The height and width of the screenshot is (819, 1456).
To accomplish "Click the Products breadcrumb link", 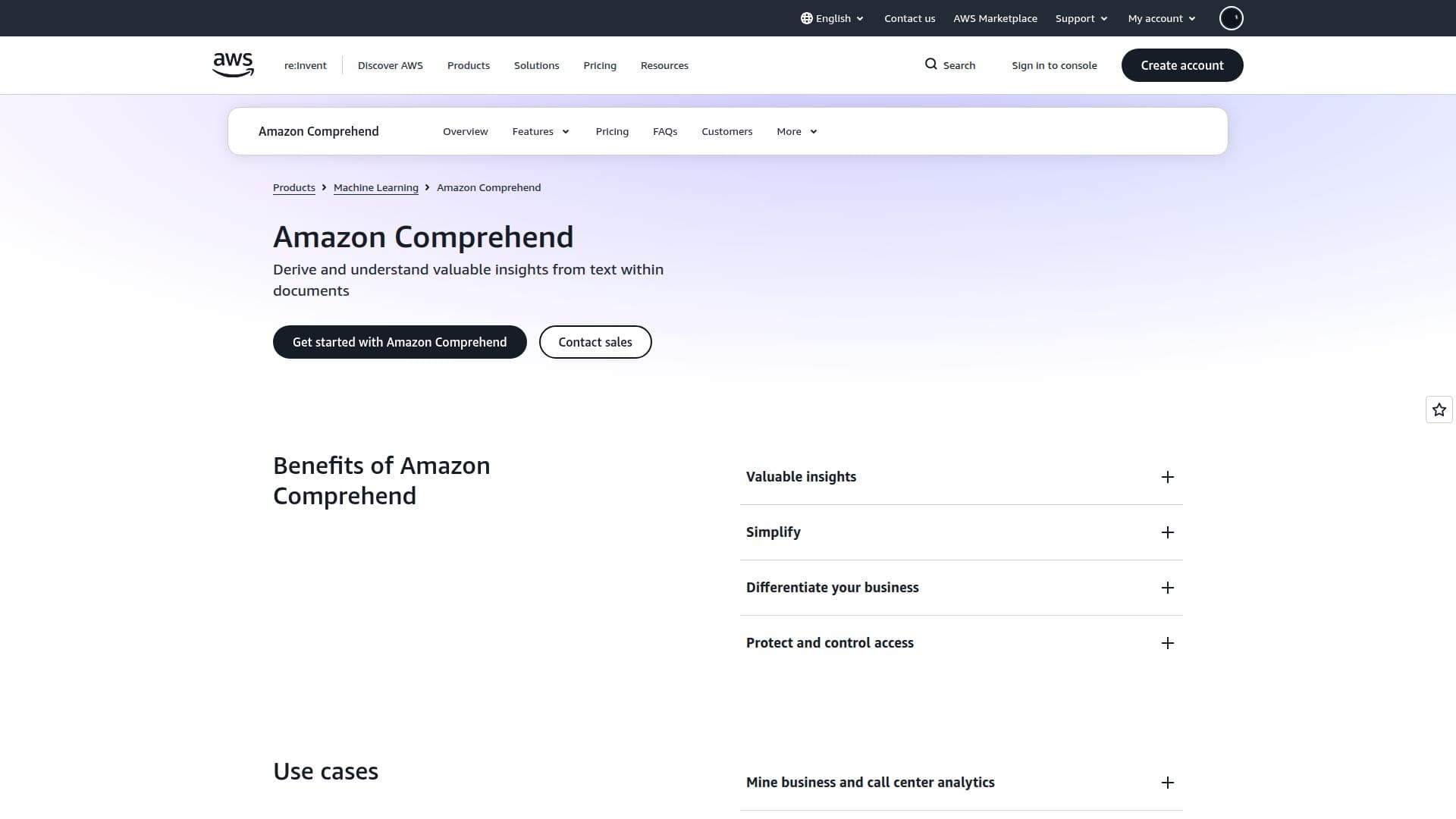I will coord(294,187).
